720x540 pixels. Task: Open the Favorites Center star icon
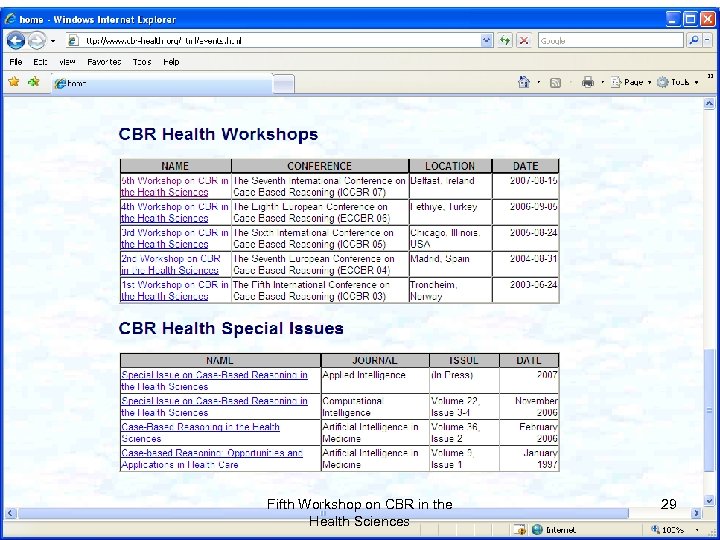(14, 82)
